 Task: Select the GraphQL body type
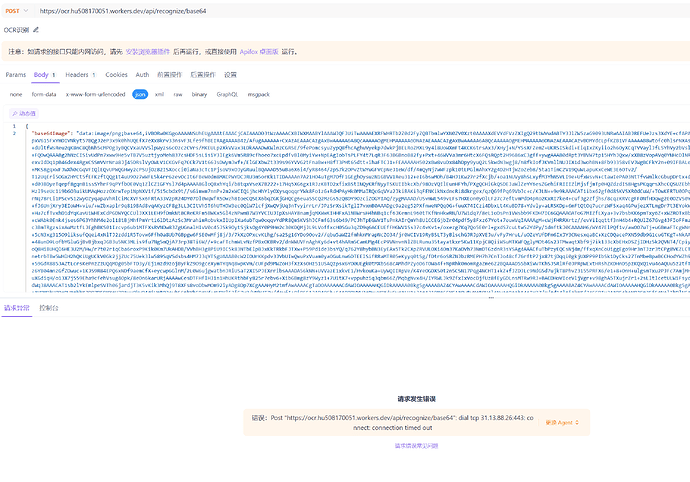[x=227, y=94]
